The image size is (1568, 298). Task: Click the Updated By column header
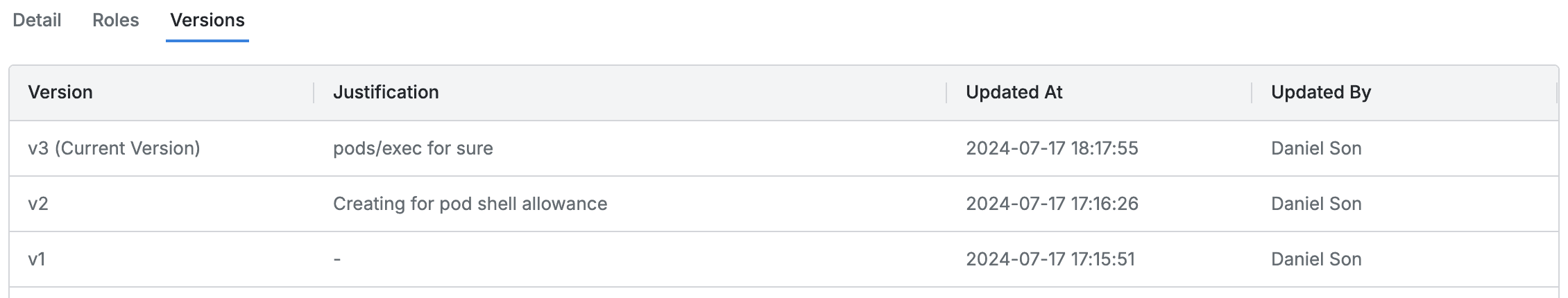1320,92
